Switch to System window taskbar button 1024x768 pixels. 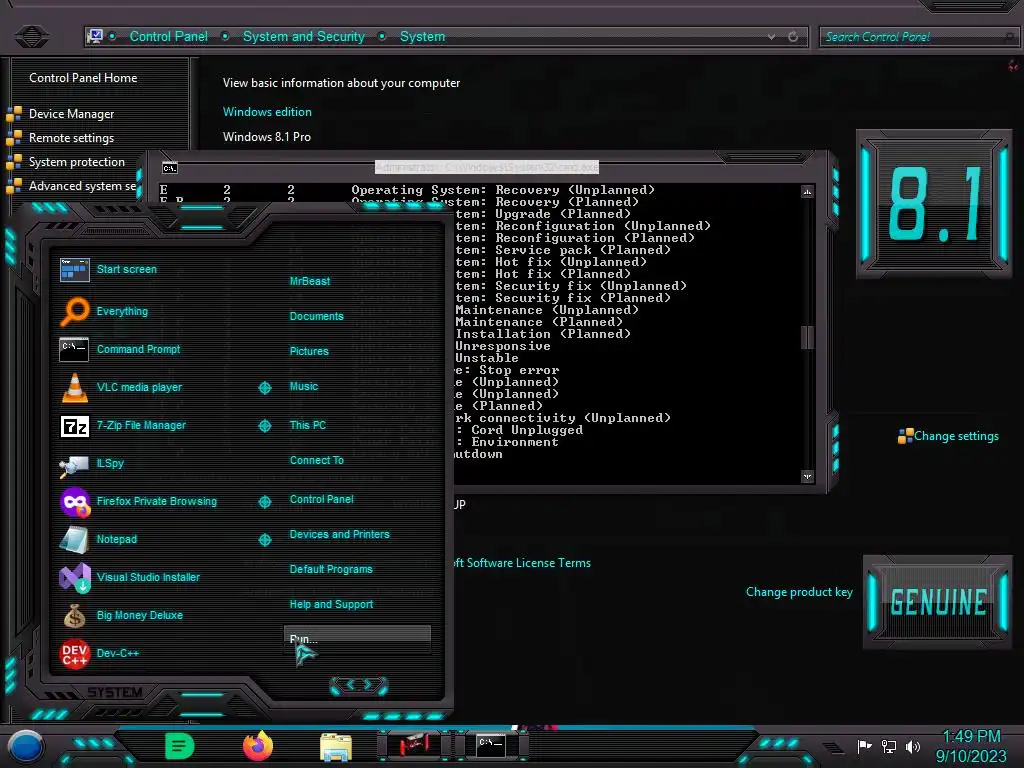[413, 745]
